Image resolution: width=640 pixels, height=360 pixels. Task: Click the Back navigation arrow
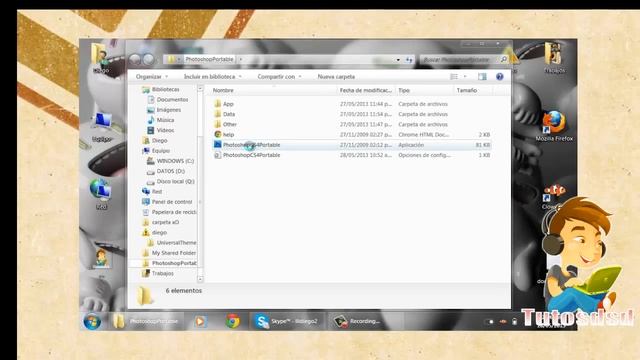(135, 60)
